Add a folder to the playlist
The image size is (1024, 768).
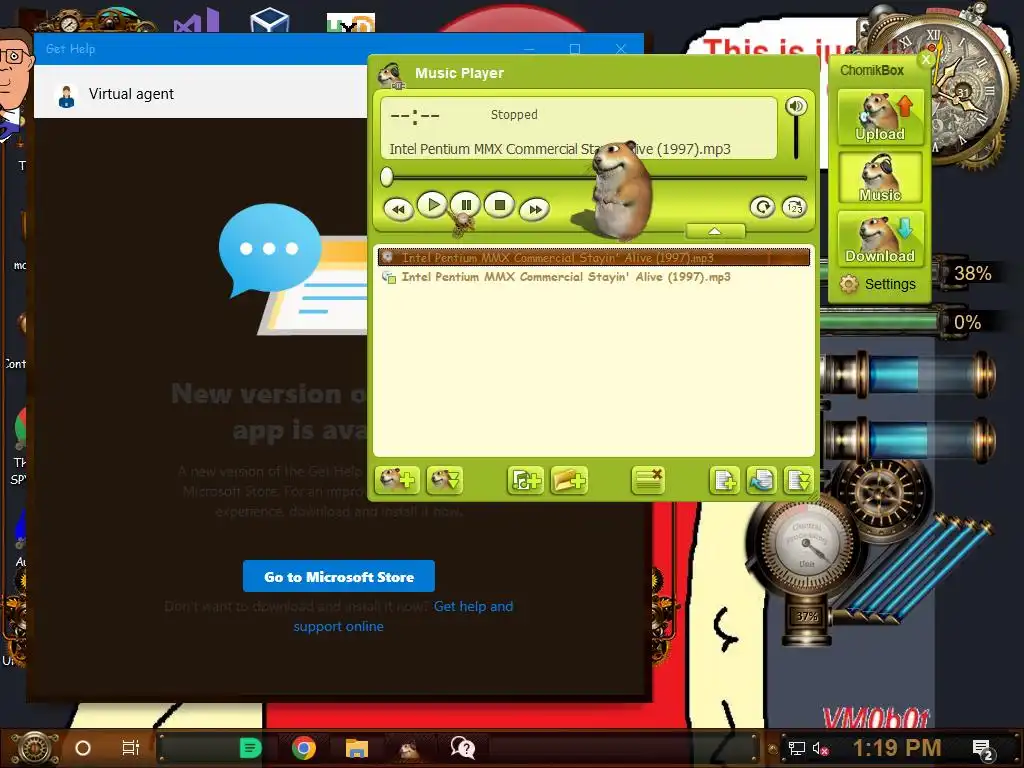(x=569, y=481)
